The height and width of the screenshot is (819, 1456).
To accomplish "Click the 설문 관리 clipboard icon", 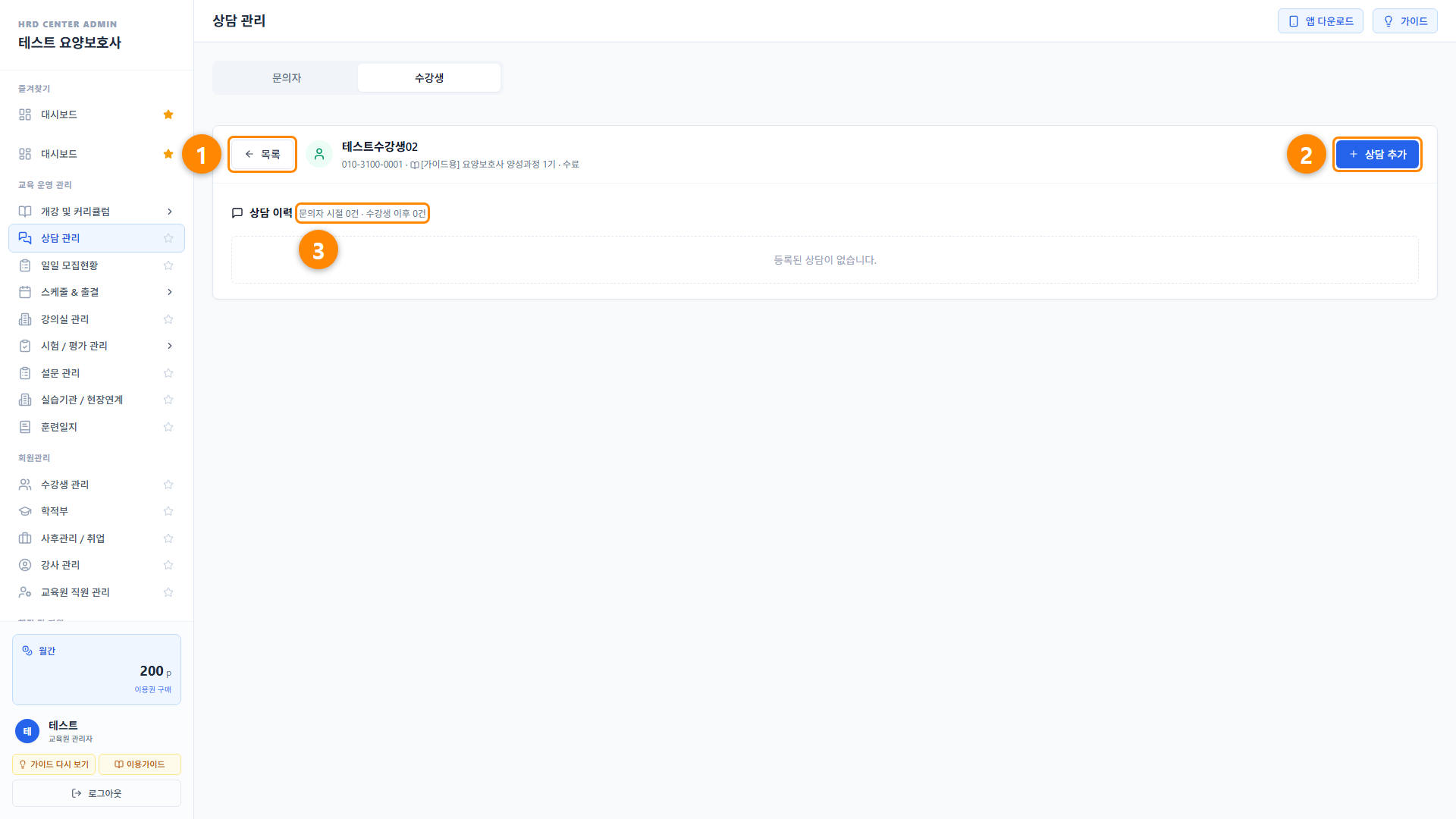I will click(25, 373).
